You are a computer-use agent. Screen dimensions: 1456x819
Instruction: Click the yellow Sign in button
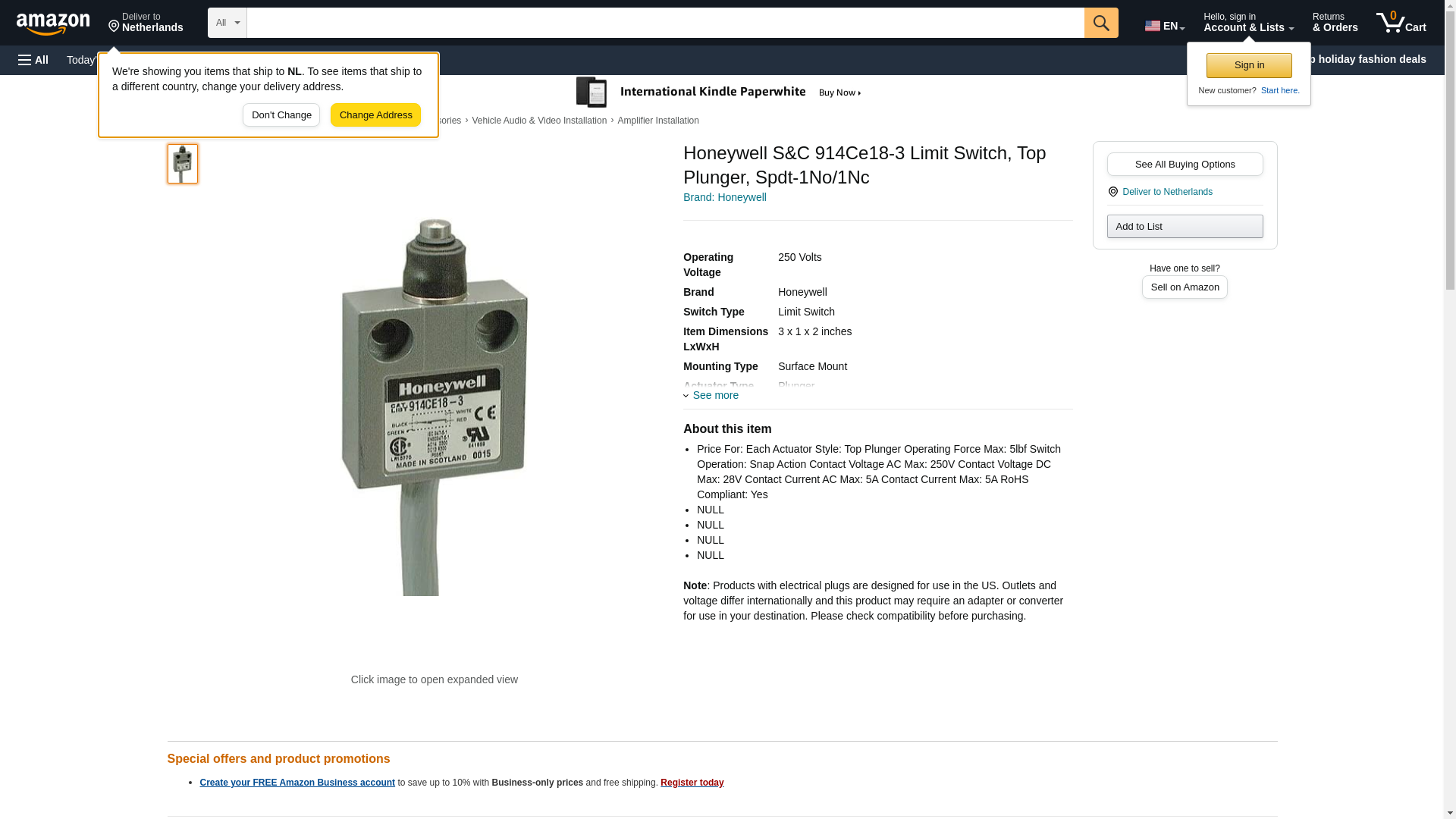point(1249,65)
